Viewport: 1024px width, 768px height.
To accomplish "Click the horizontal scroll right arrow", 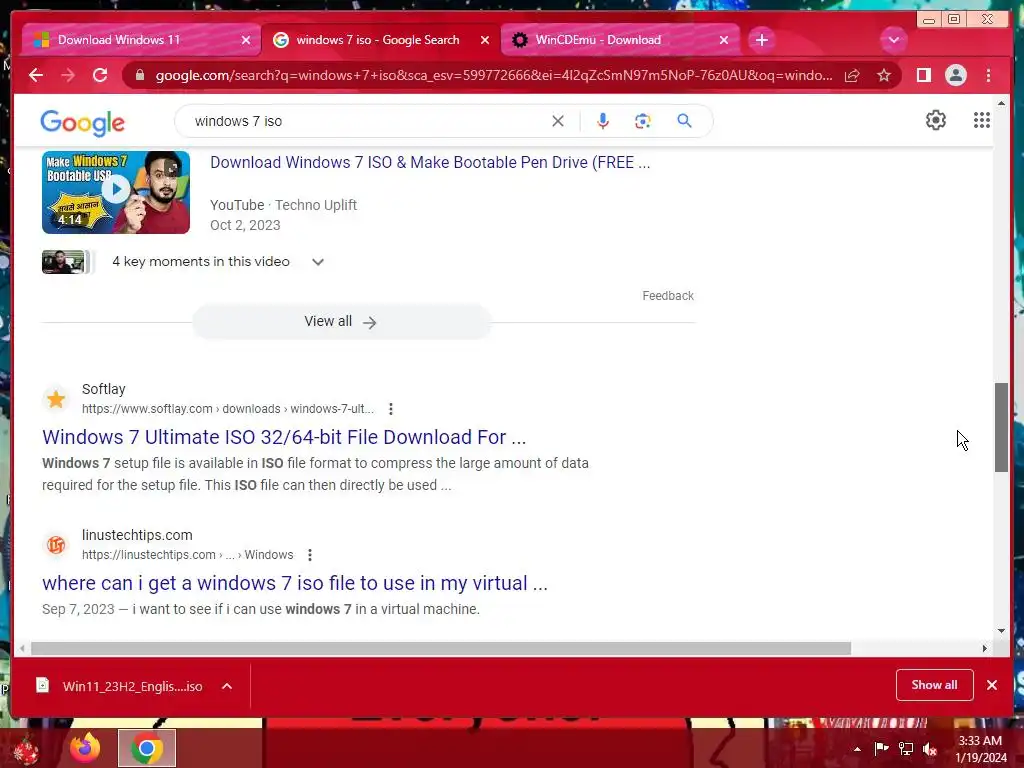I will pyautogui.click(x=984, y=648).
